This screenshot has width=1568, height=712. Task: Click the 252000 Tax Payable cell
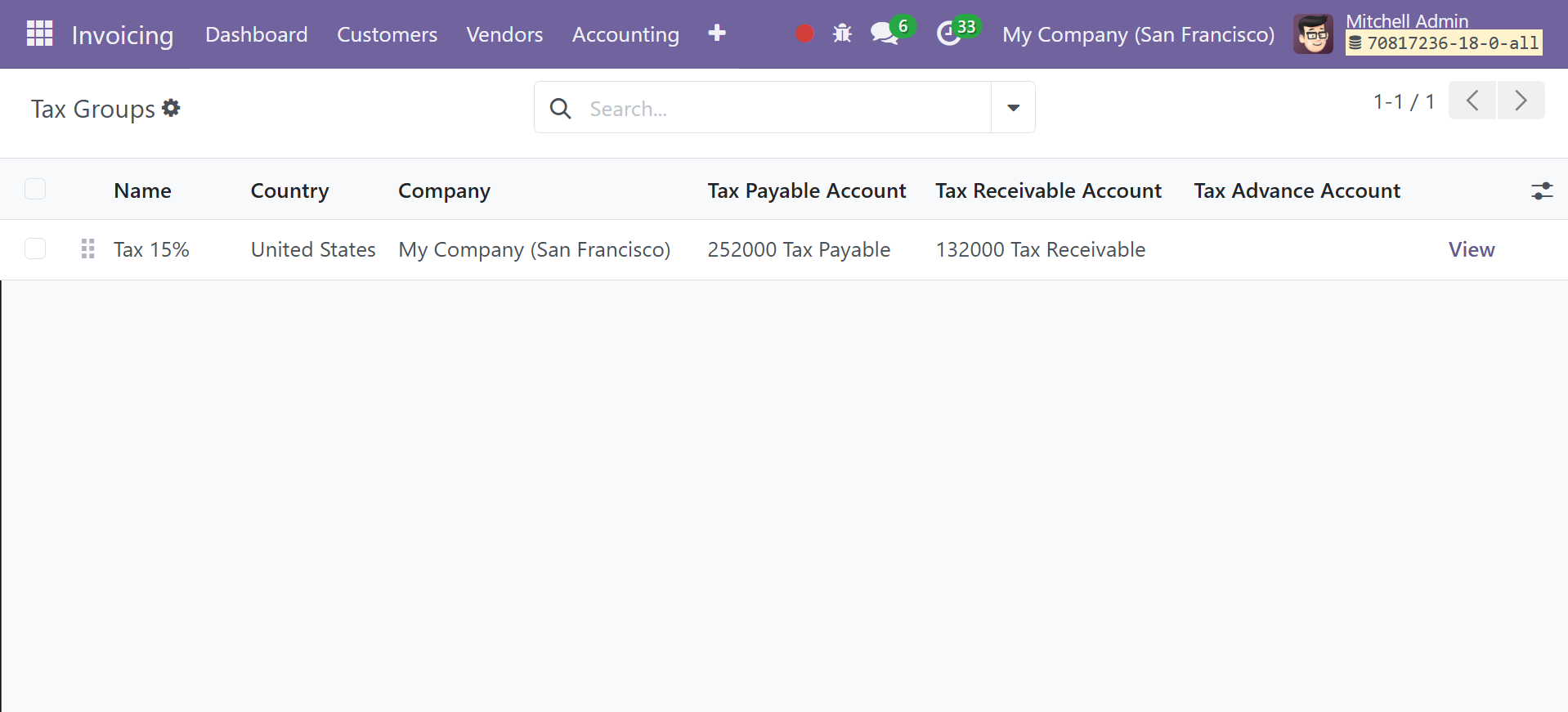pos(799,249)
